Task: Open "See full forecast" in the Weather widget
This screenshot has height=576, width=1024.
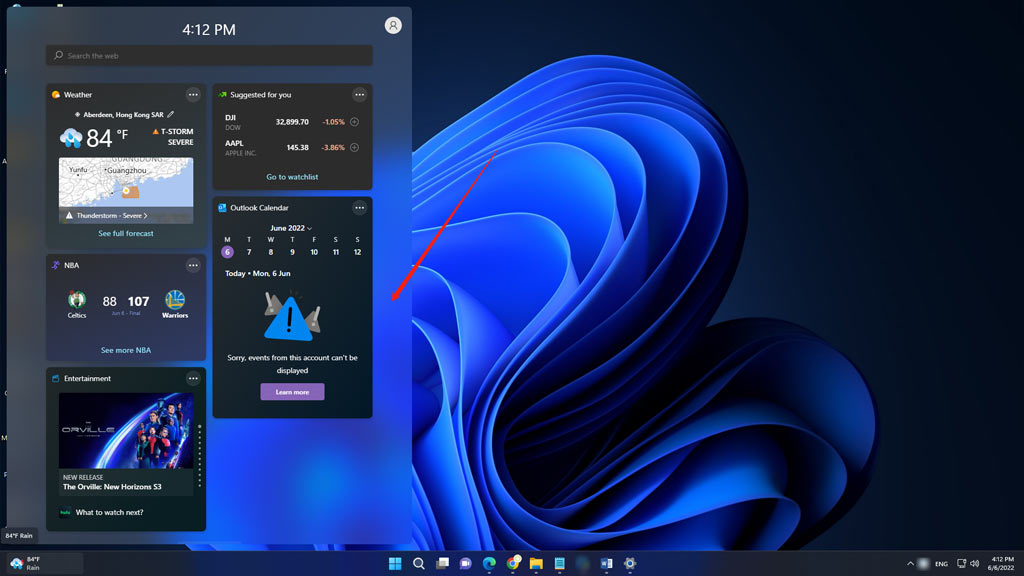Action: coord(125,233)
